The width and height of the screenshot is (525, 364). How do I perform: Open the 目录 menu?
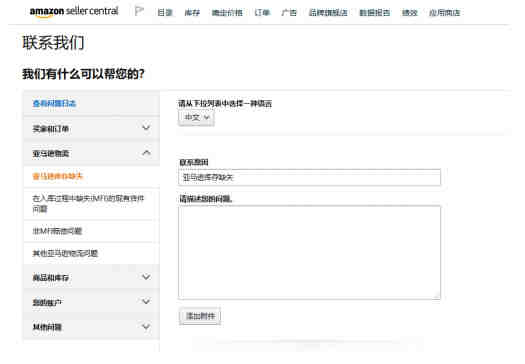click(x=165, y=13)
